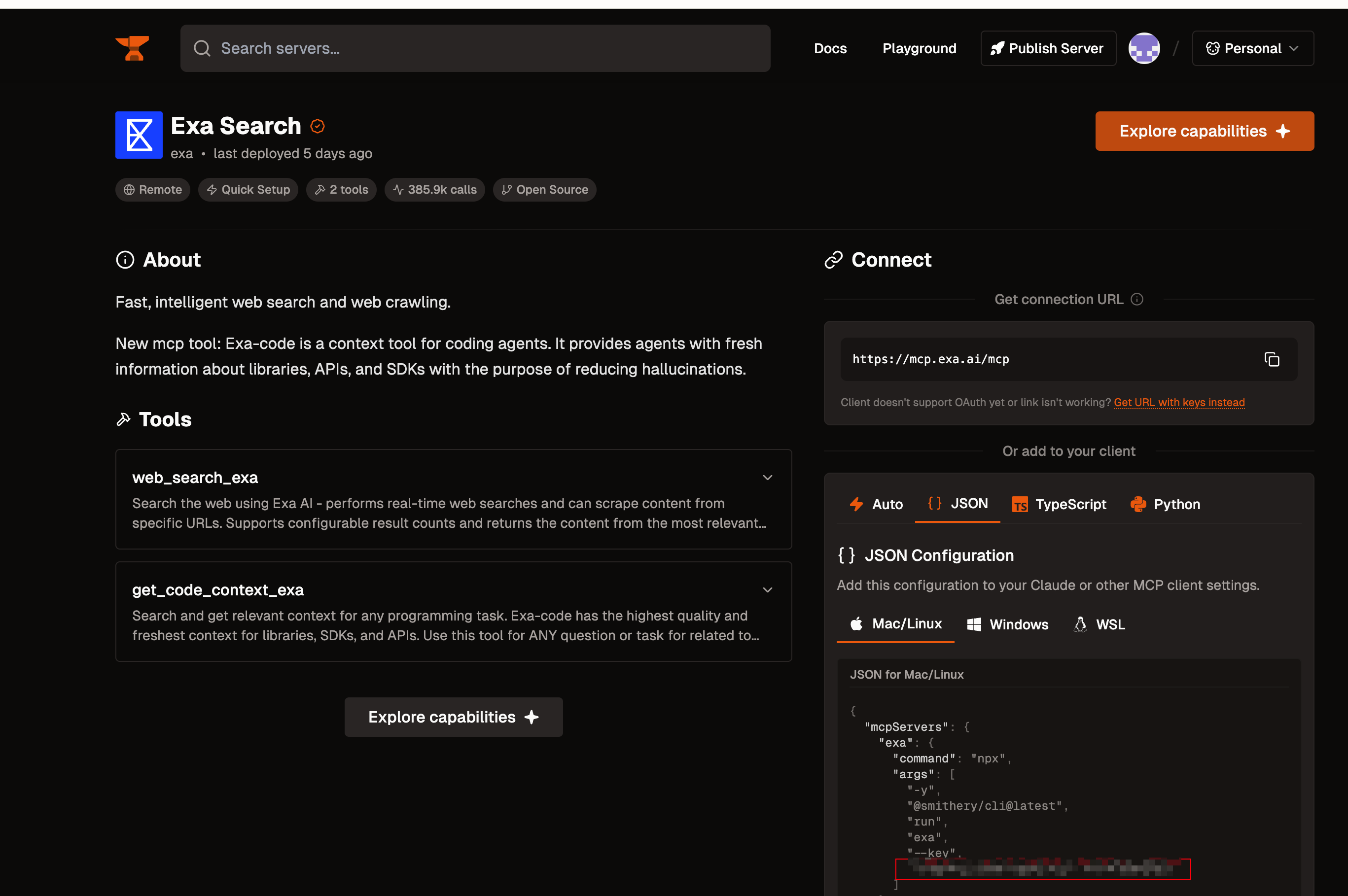Expand the web_search_exa tool
Viewport: 1348px width, 896px height.
tap(767, 478)
